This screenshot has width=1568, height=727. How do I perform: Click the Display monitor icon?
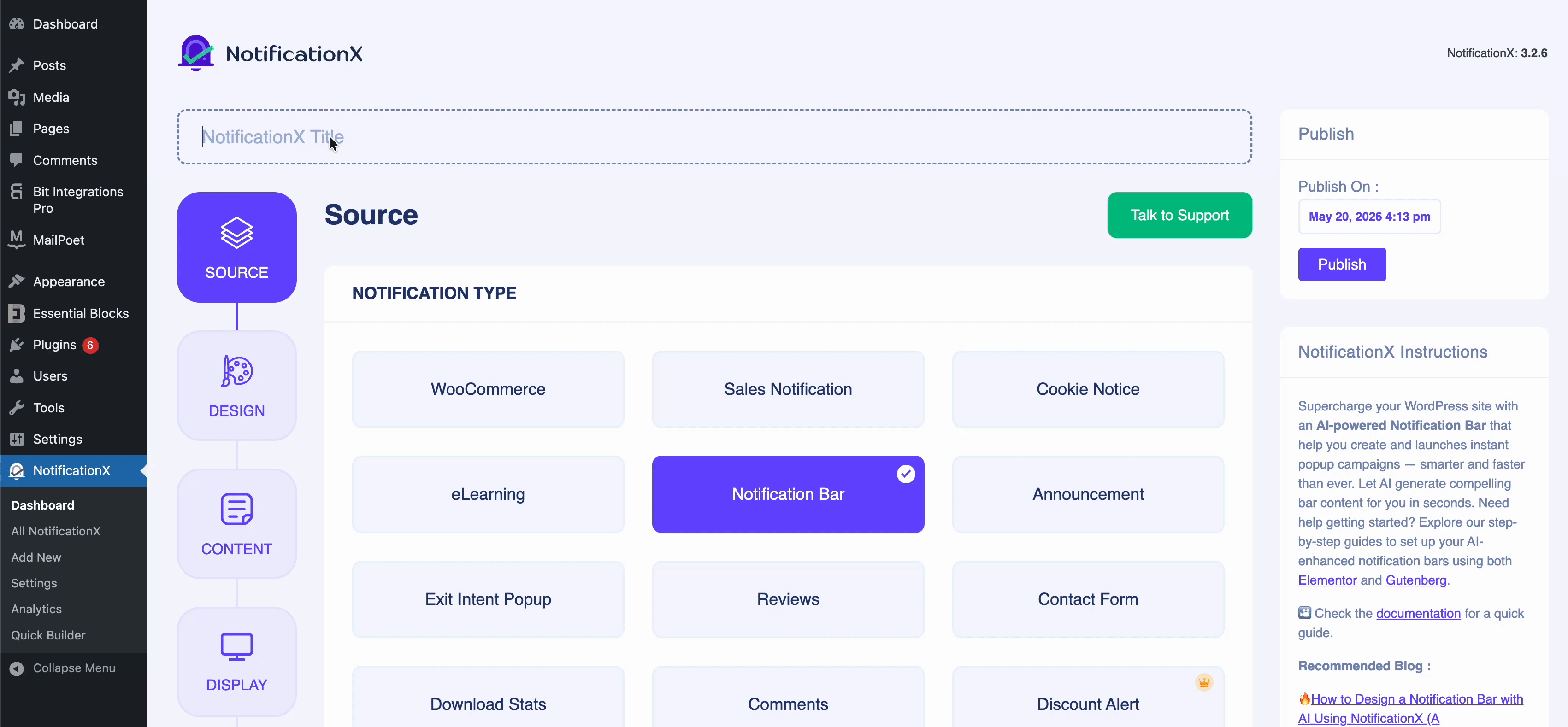point(237,646)
